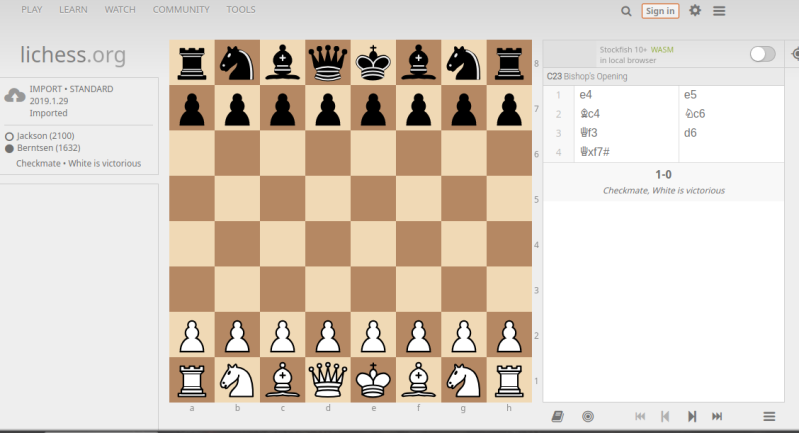Select move 3 d6
Screen dimensions: 799x433
click(732, 133)
